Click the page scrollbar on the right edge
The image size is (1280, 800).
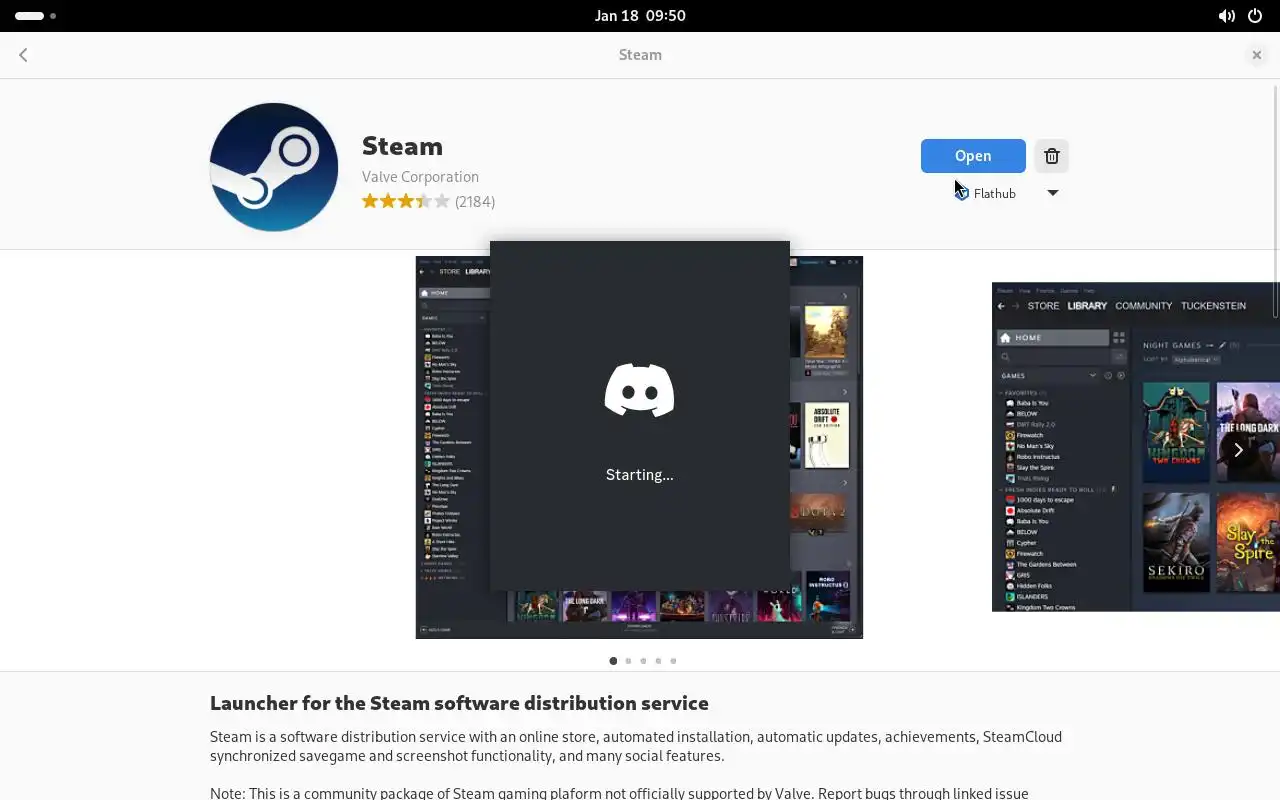1275,200
